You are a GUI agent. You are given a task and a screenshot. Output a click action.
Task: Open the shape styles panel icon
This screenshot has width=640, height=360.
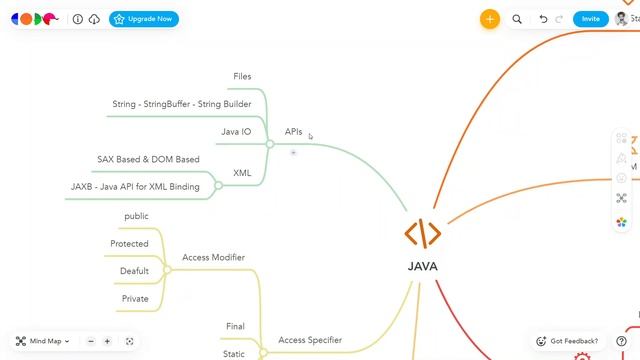click(x=621, y=138)
